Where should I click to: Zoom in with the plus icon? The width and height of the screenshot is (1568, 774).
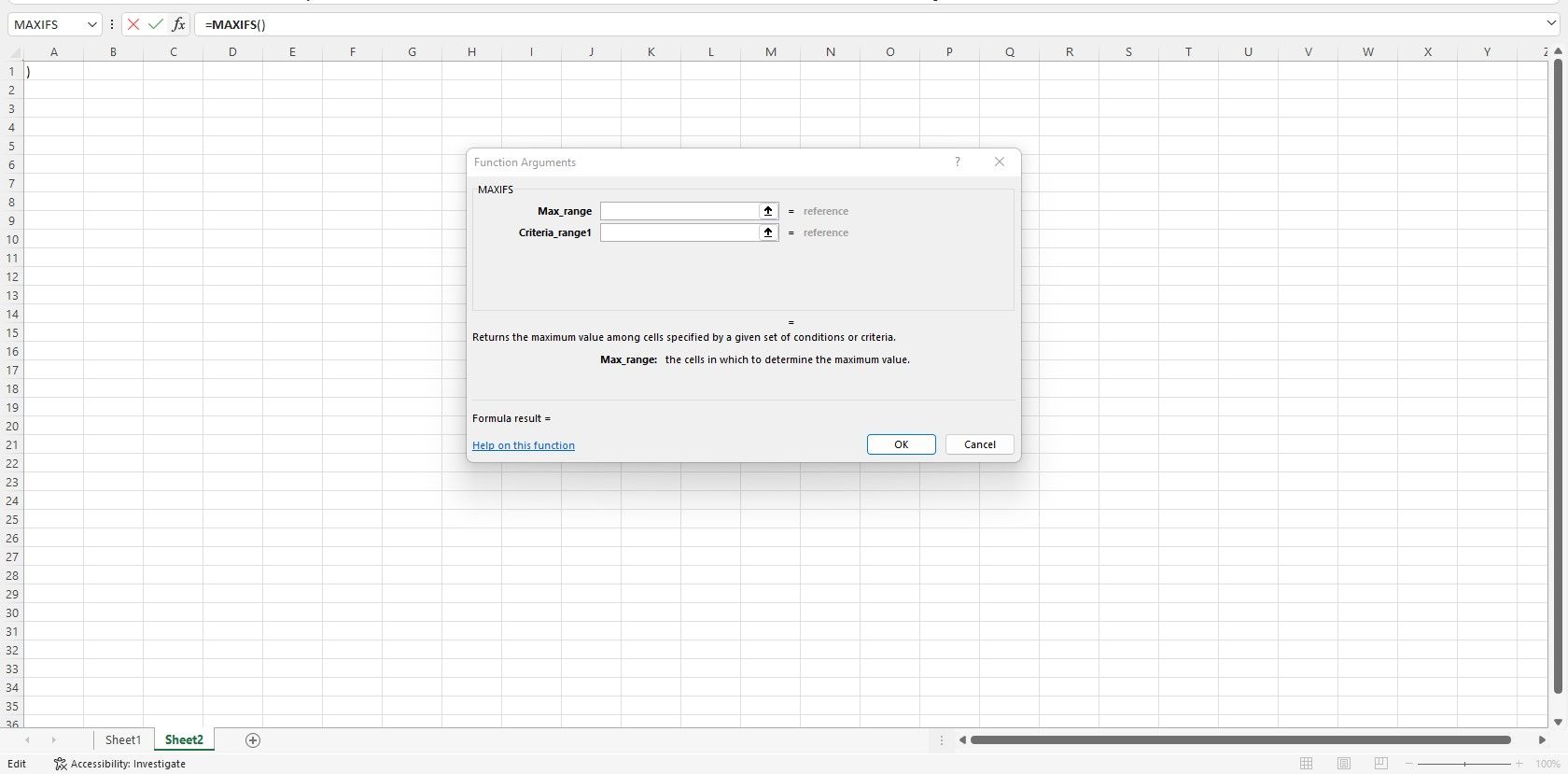tap(1519, 764)
